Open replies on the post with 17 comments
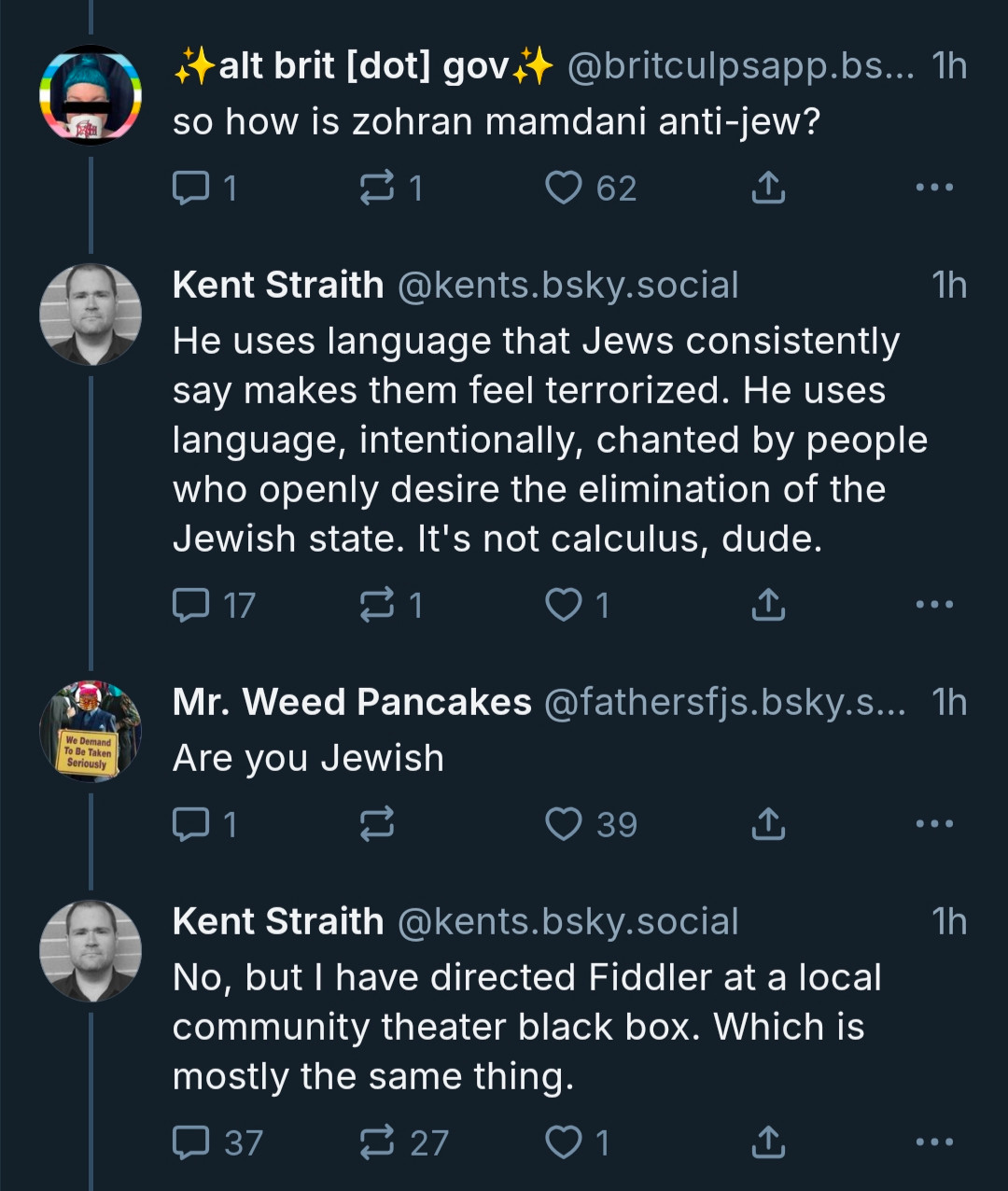The height and width of the screenshot is (1191, 1008). point(214,605)
